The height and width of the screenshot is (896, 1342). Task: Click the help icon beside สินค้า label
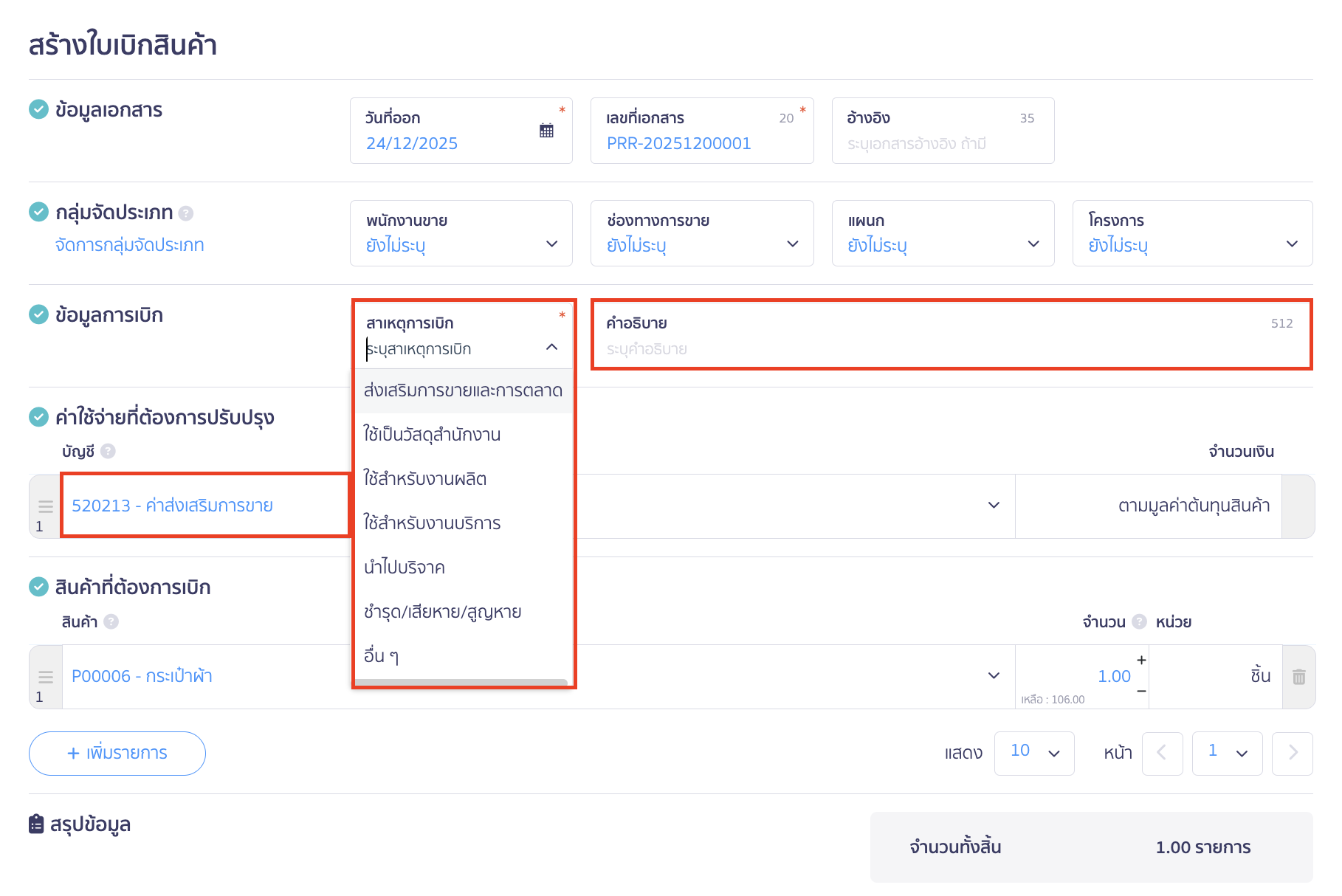(x=111, y=621)
